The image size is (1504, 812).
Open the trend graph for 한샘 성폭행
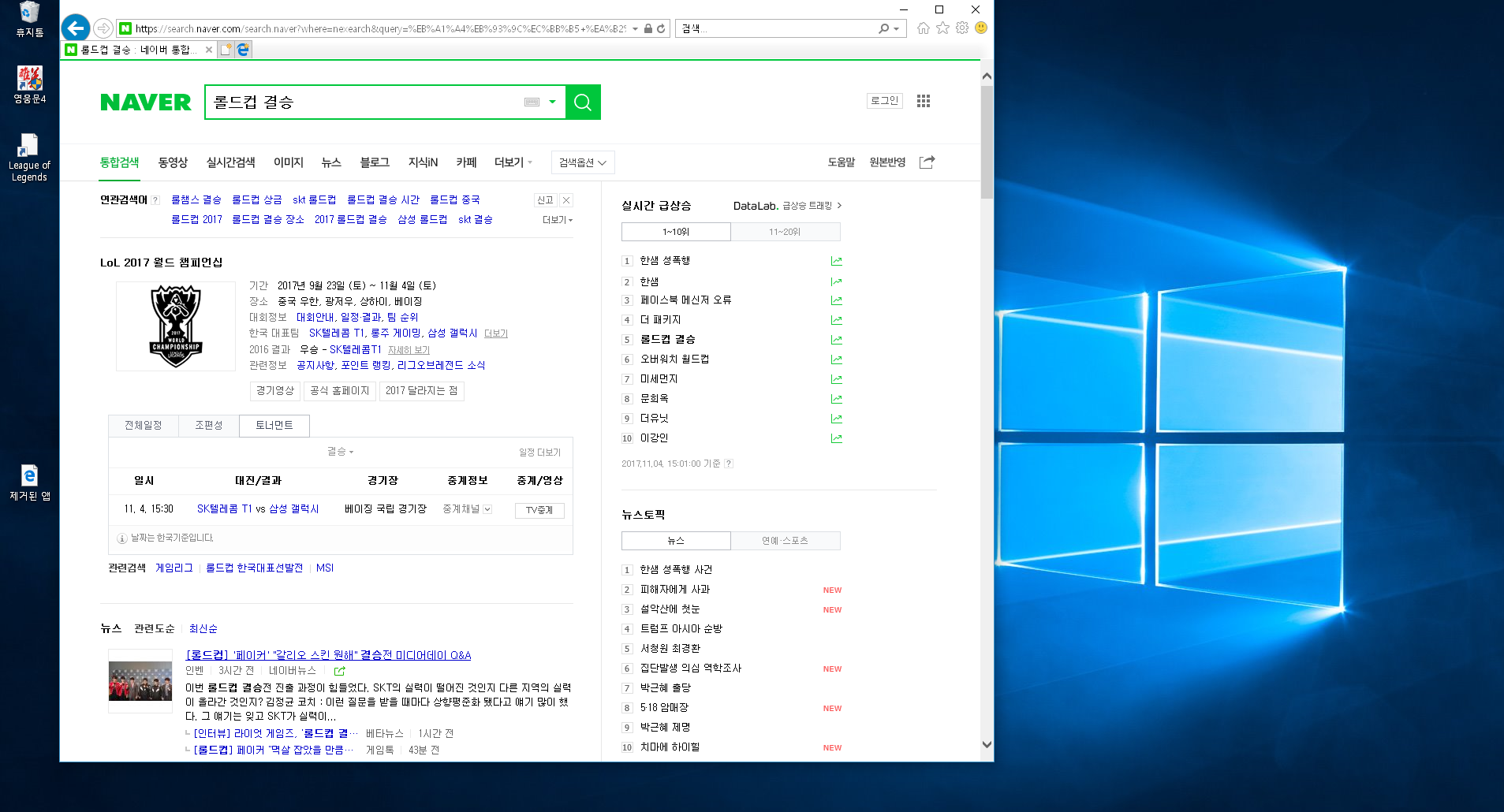837,261
